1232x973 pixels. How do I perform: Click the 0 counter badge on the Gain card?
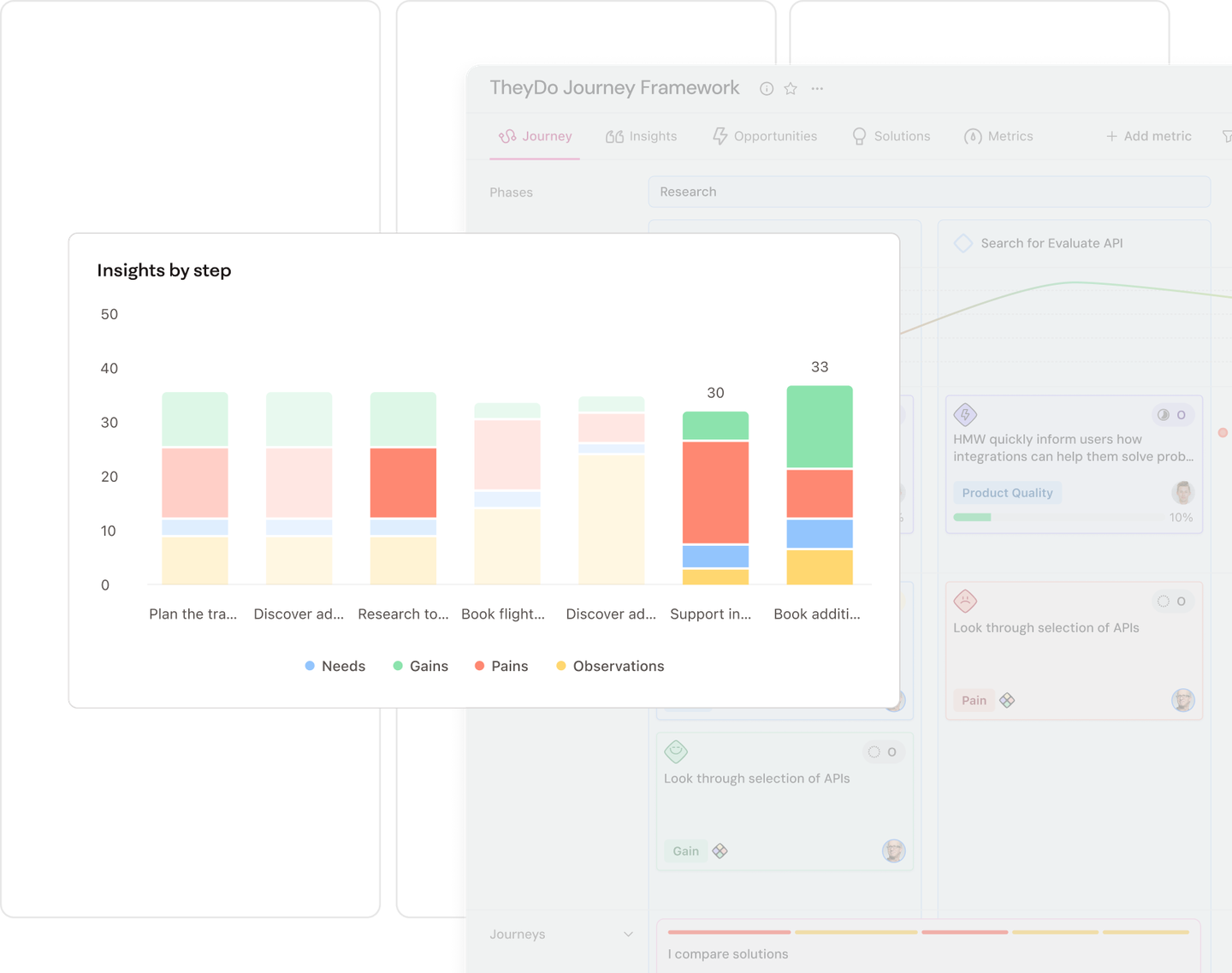tap(883, 752)
